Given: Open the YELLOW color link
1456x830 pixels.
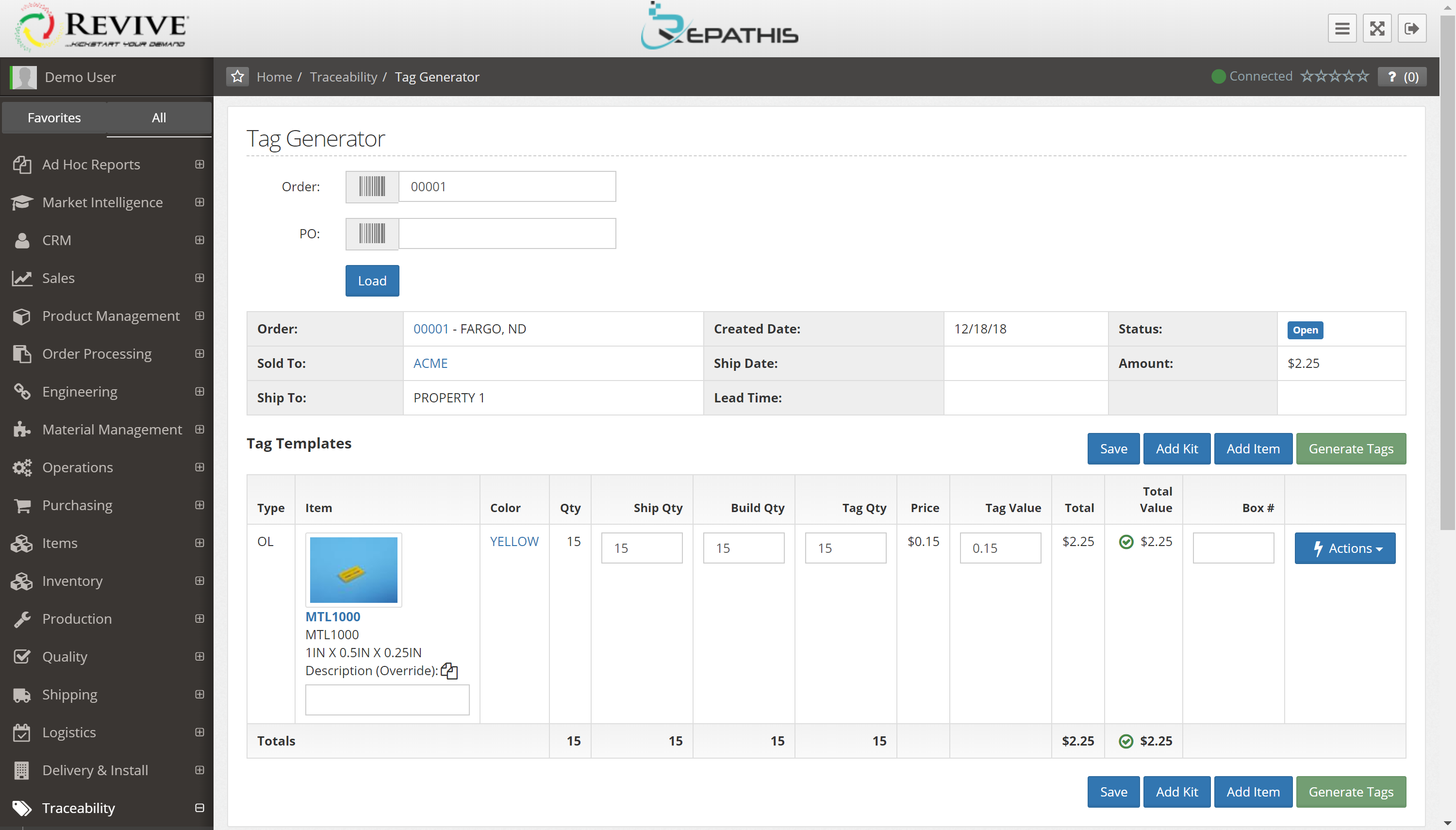Looking at the screenshot, I should pos(514,542).
